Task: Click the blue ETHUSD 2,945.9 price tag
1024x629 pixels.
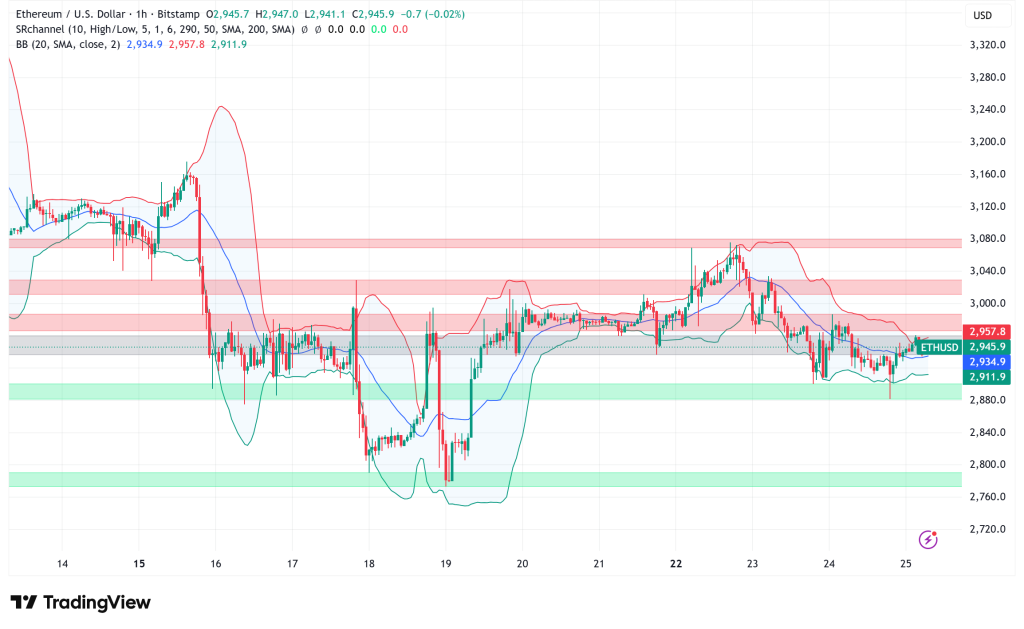Action: (x=985, y=345)
